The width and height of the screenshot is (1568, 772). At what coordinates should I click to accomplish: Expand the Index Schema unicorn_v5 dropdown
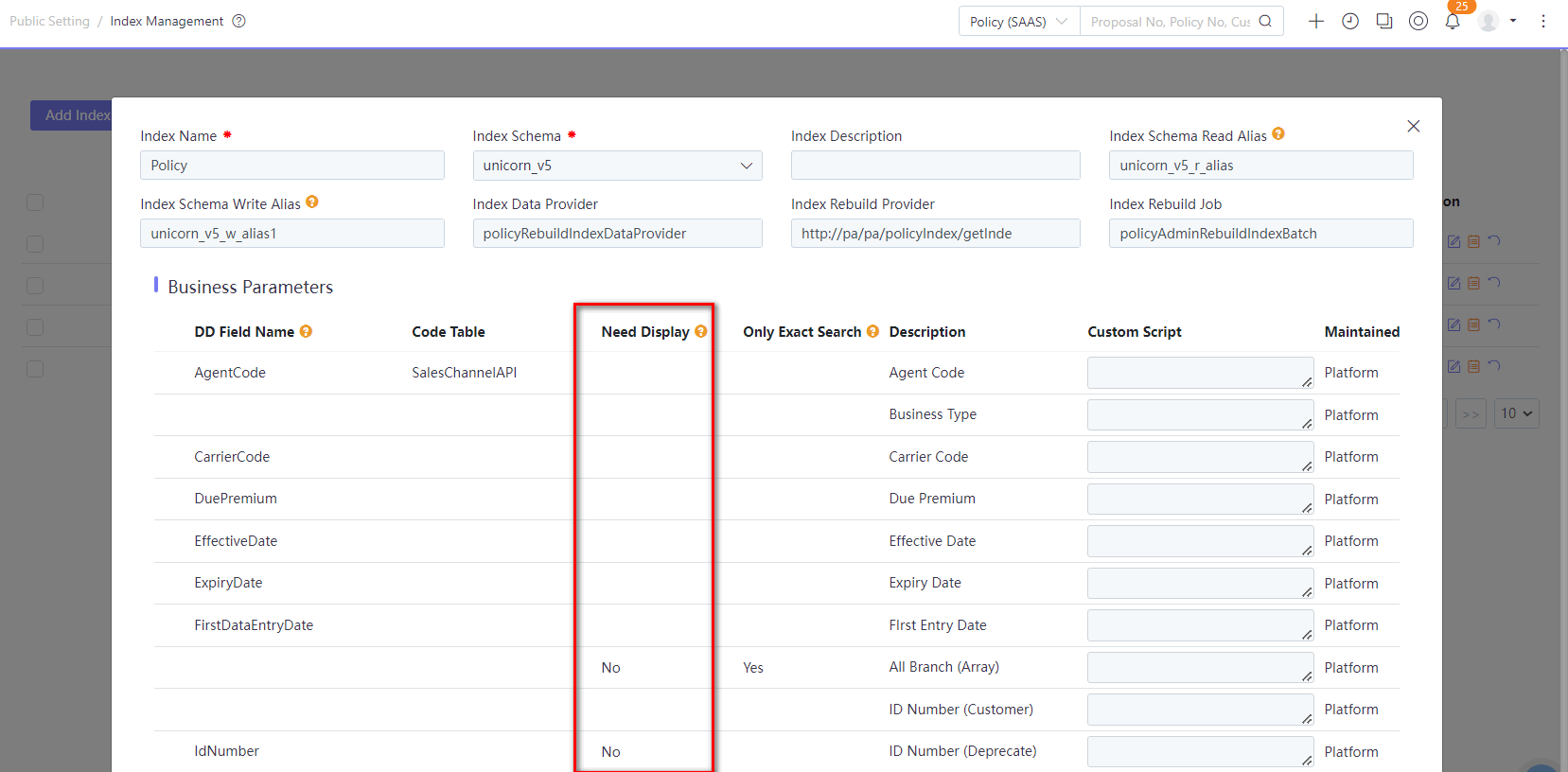(x=617, y=166)
